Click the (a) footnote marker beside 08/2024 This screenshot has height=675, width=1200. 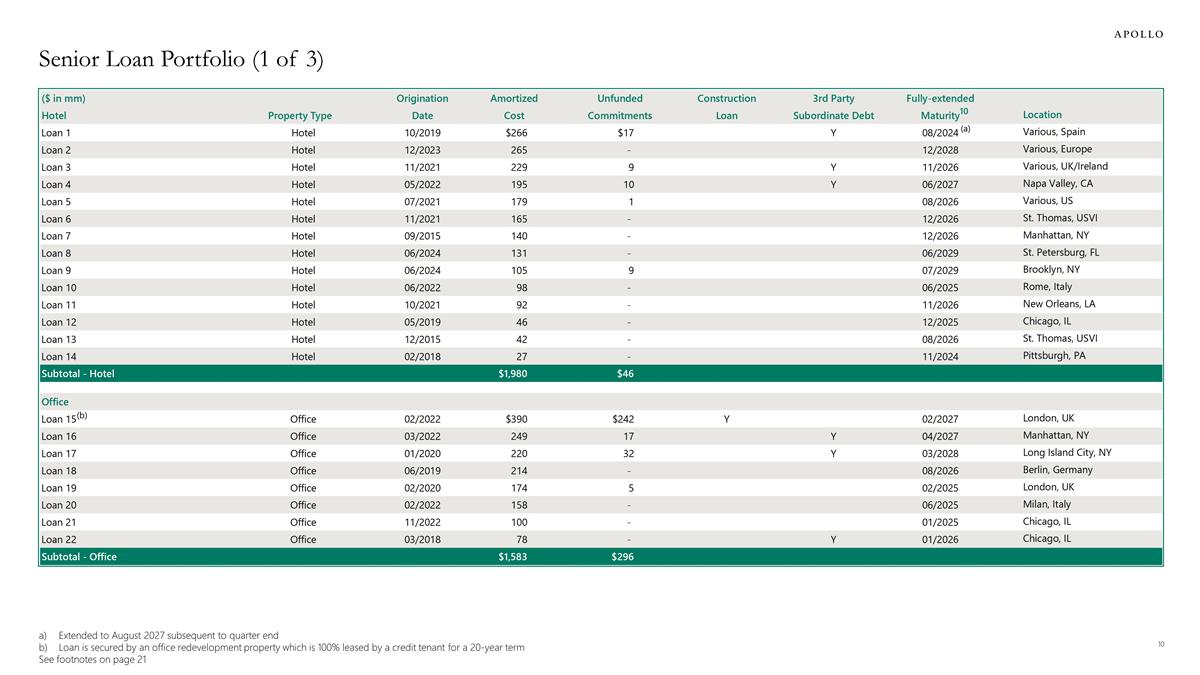[967, 129]
